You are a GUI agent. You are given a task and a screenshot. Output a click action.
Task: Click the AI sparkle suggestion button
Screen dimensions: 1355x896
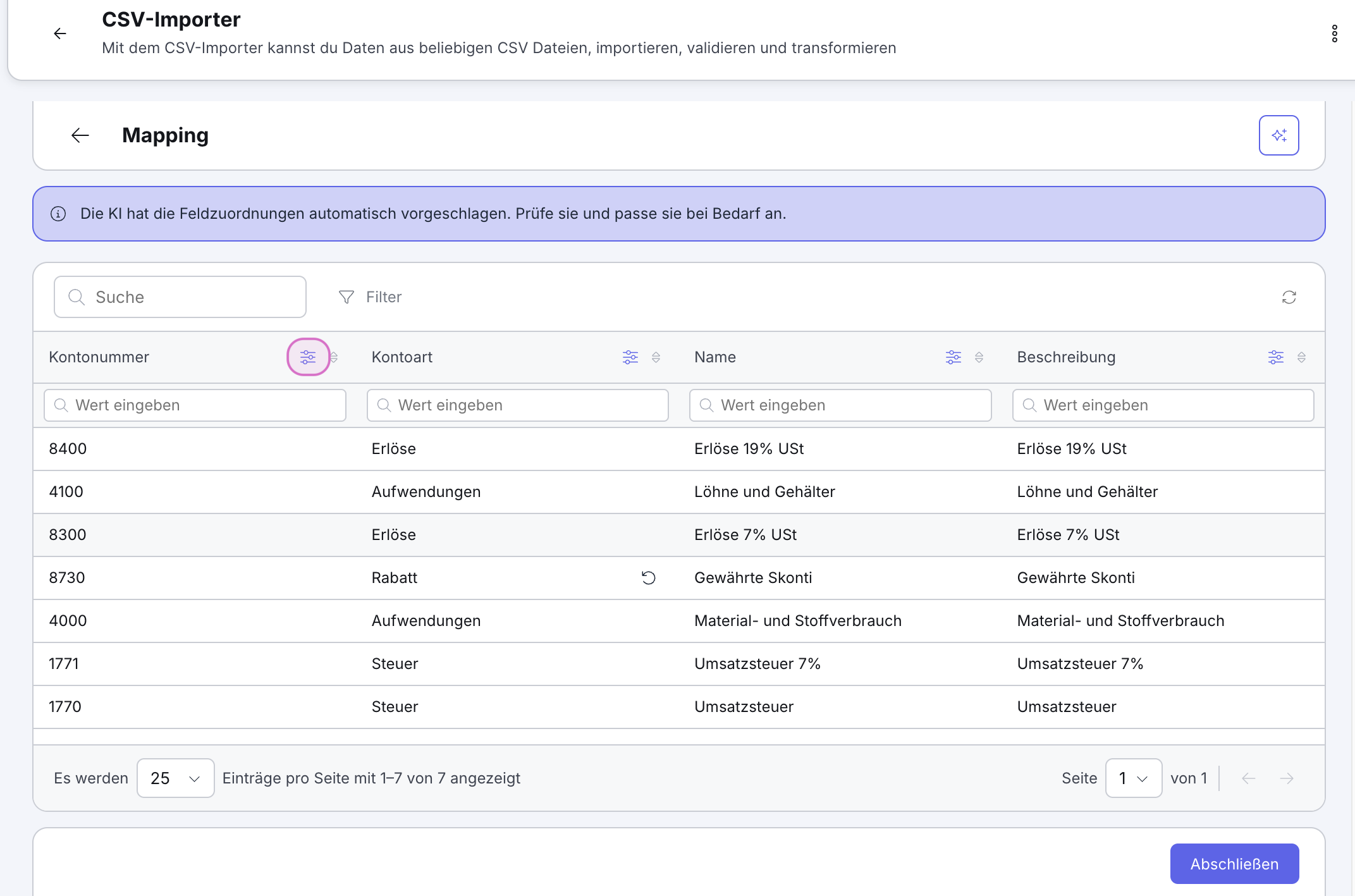(x=1278, y=135)
